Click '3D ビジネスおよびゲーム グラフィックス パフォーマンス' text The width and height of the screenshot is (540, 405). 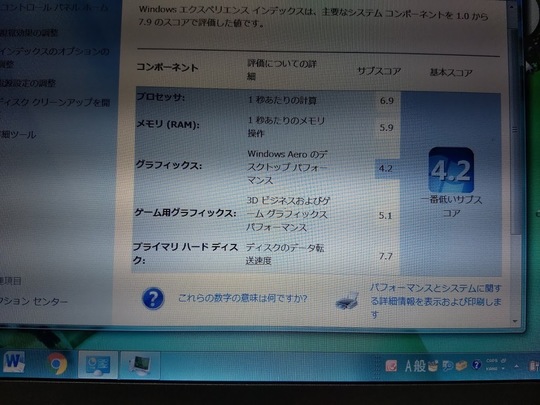click(288, 214)
